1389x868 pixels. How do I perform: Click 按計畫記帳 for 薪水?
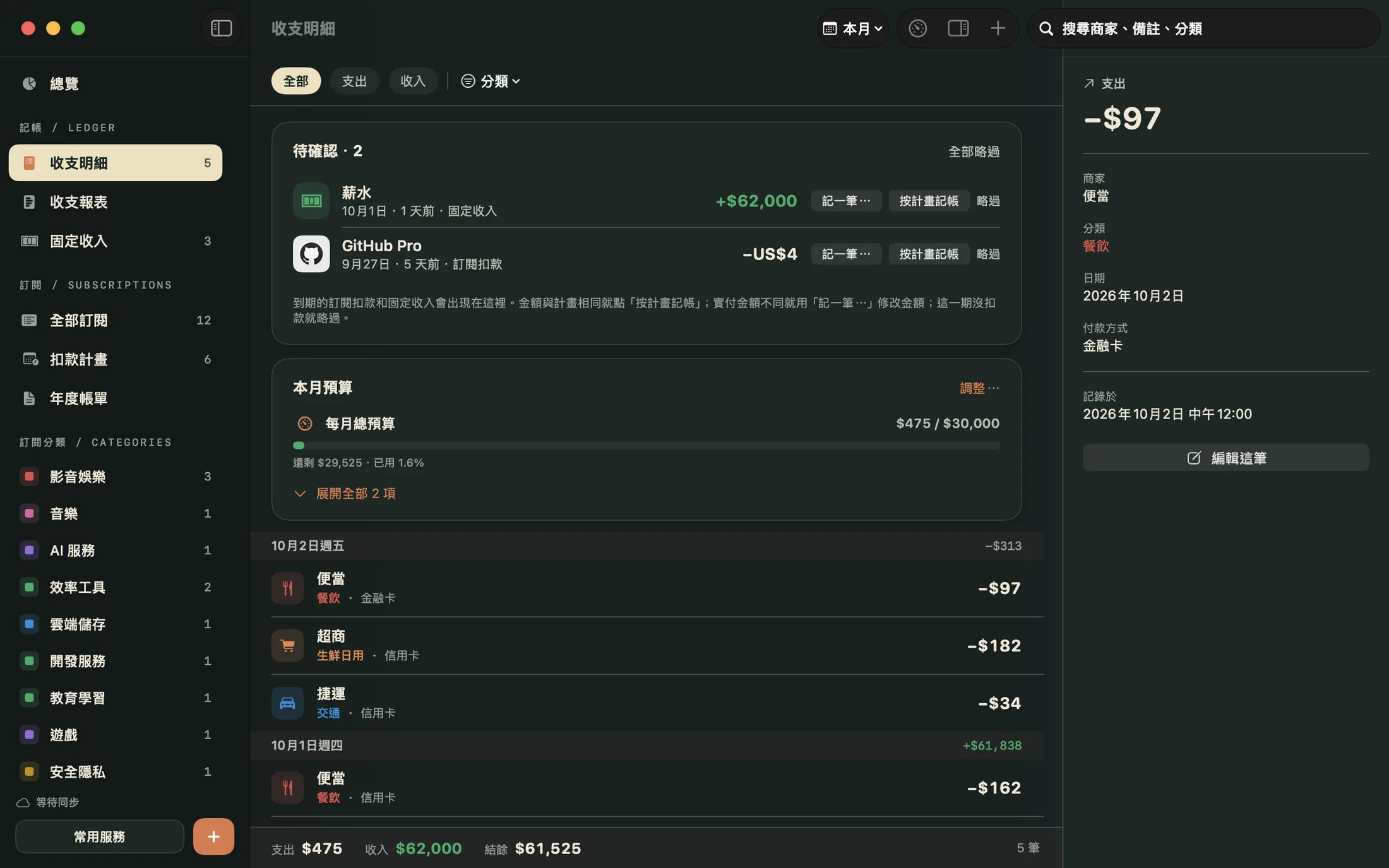929,201
